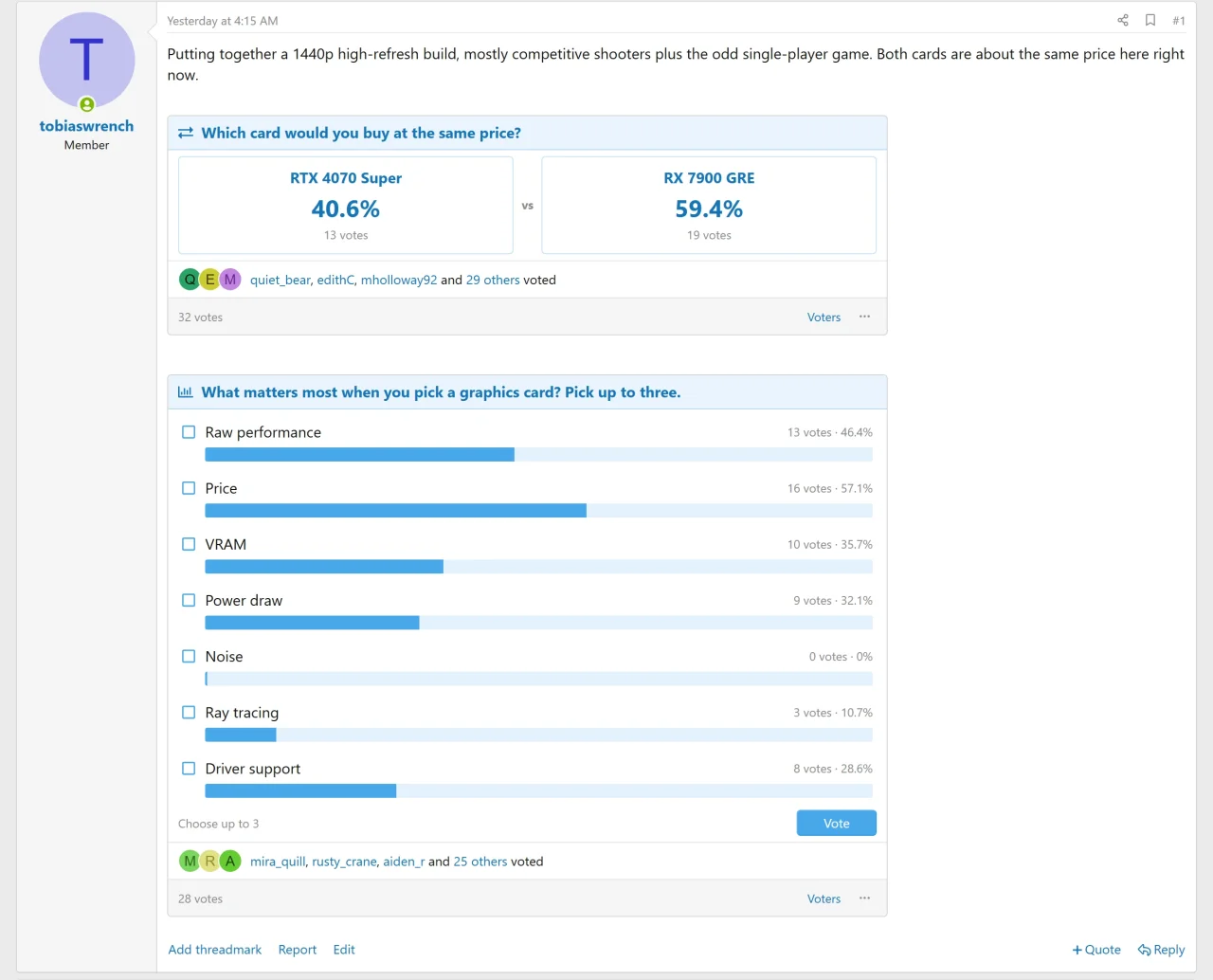Open the tobiaswrench username link
Screen dimensions: 1213x980
(x=86, y=126)
